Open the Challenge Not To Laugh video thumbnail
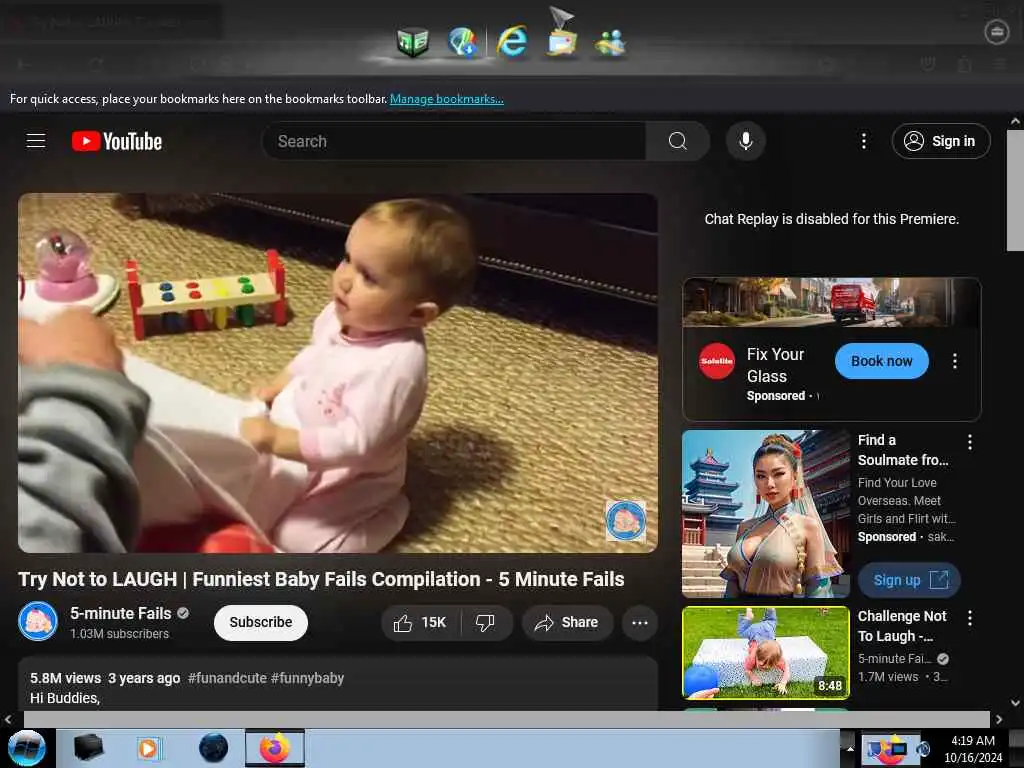The width and height of the screenshot is (1024, 768). click(765, 652)
